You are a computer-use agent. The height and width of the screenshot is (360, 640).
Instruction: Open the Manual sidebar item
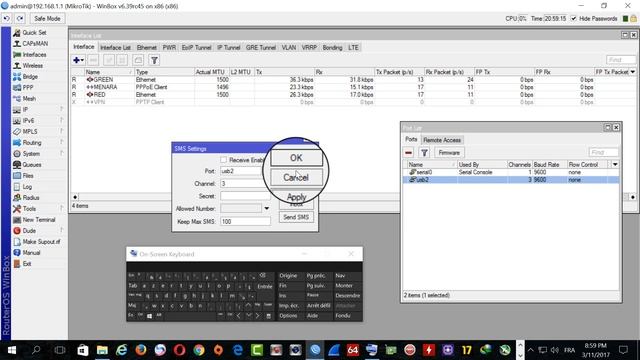(31, 253)
